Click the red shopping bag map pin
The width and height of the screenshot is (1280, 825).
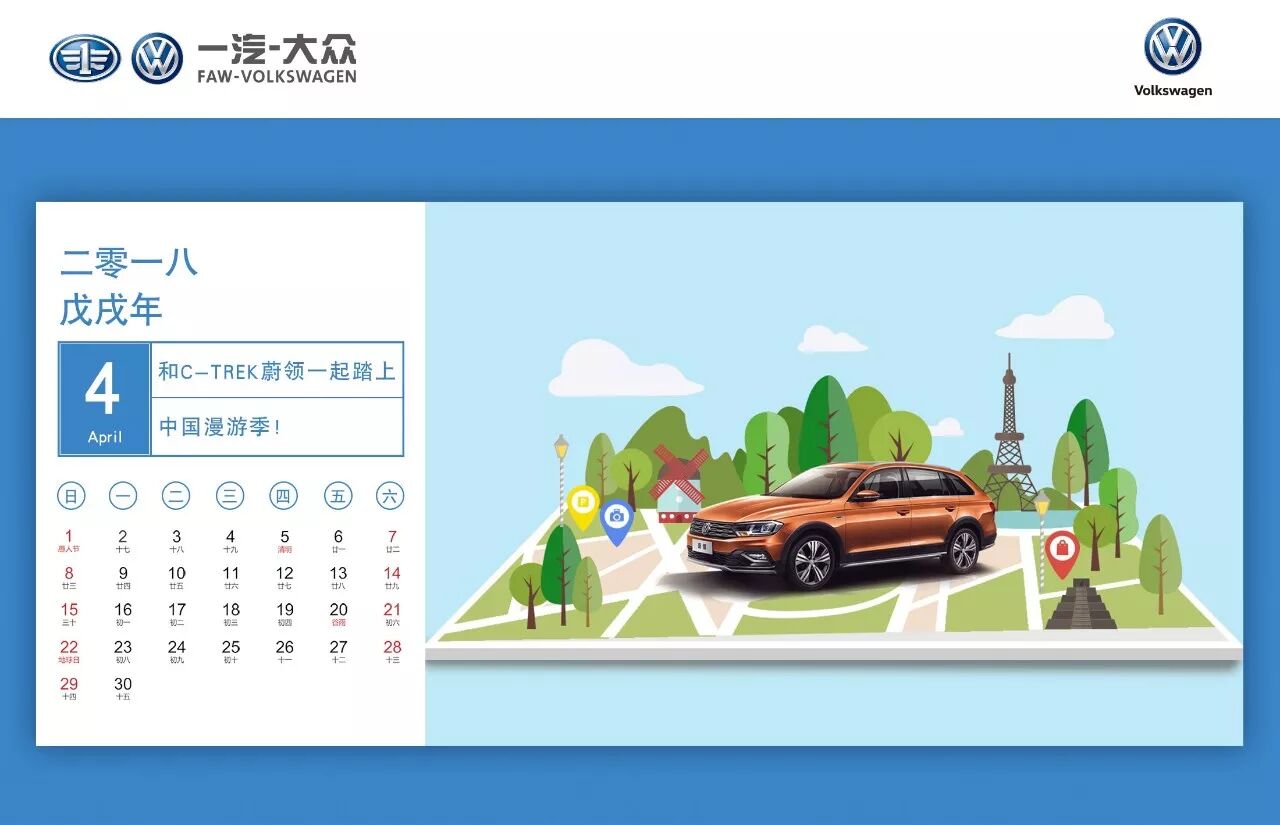point(1061,555)
